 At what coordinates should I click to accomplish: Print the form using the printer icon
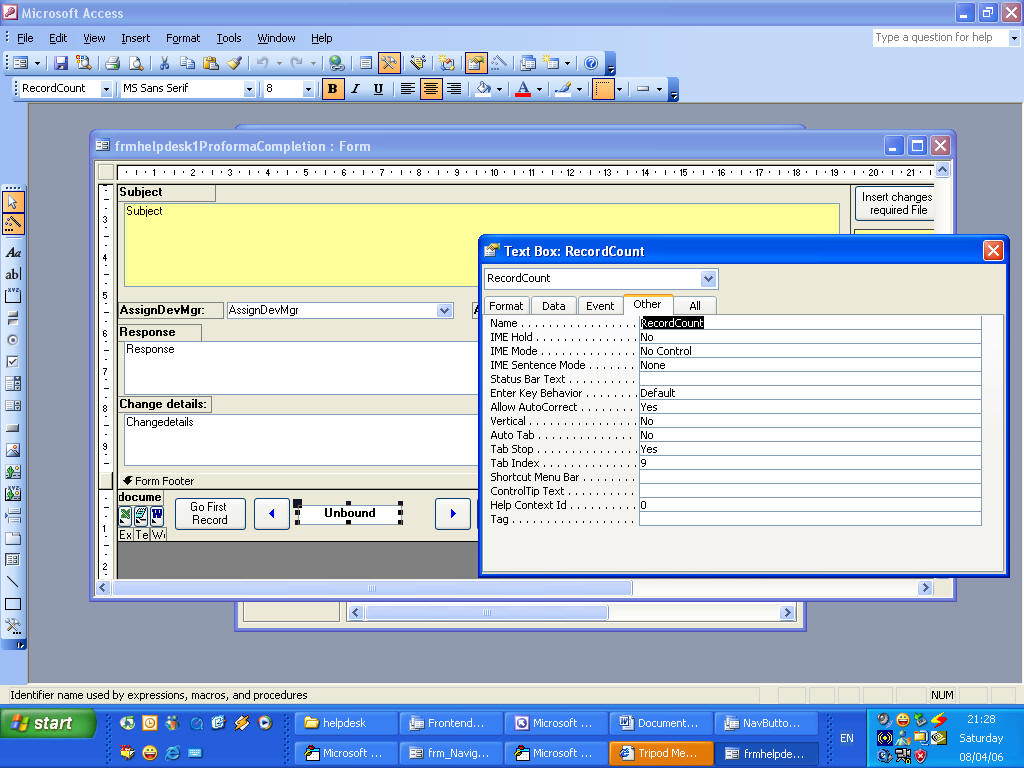coord(112,63)
